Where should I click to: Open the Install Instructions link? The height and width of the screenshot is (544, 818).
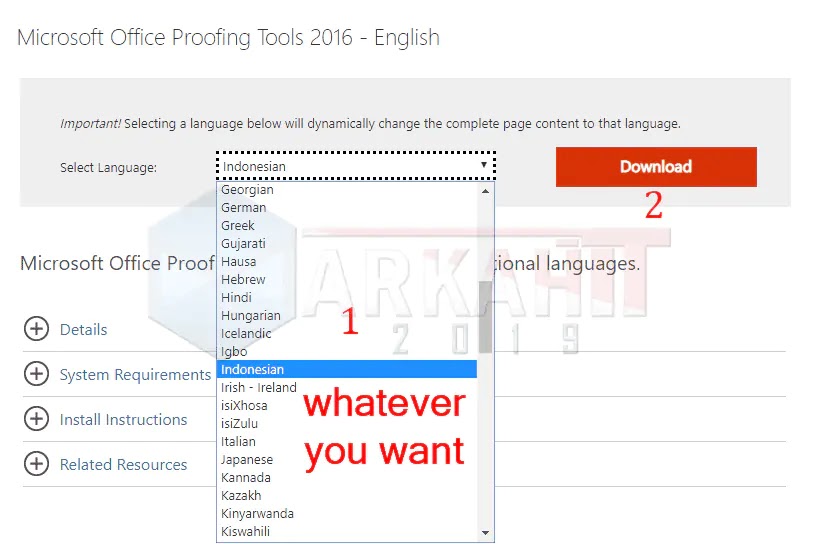coord(123,419)
